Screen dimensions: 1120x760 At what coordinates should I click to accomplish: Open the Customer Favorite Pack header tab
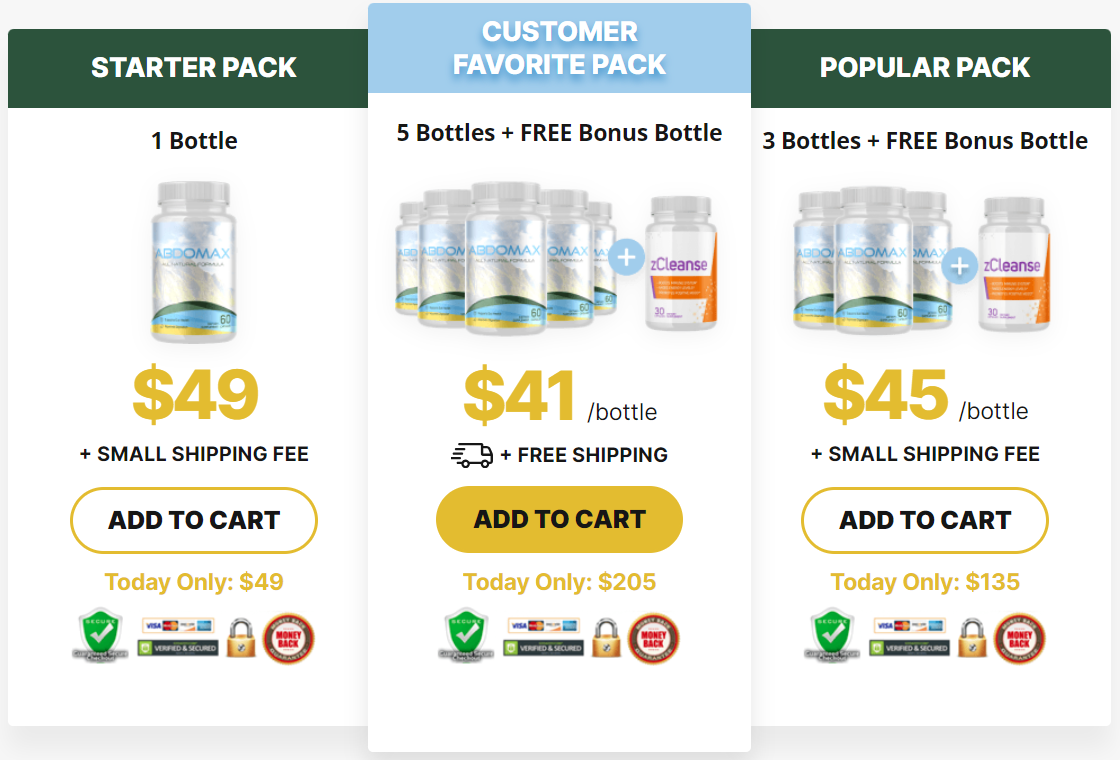(559, 48)
